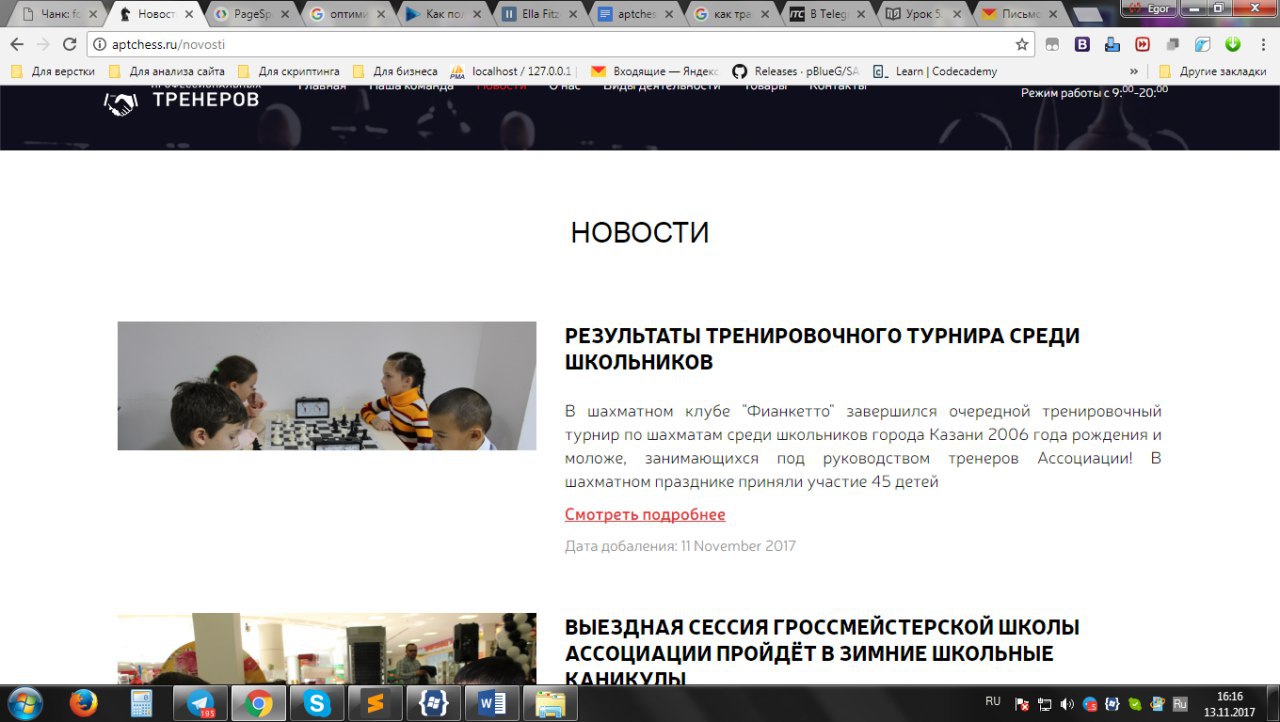Open the Для скриптинга bookmark folder
This screenshot has height=722, width=1280.
(288, 72)
